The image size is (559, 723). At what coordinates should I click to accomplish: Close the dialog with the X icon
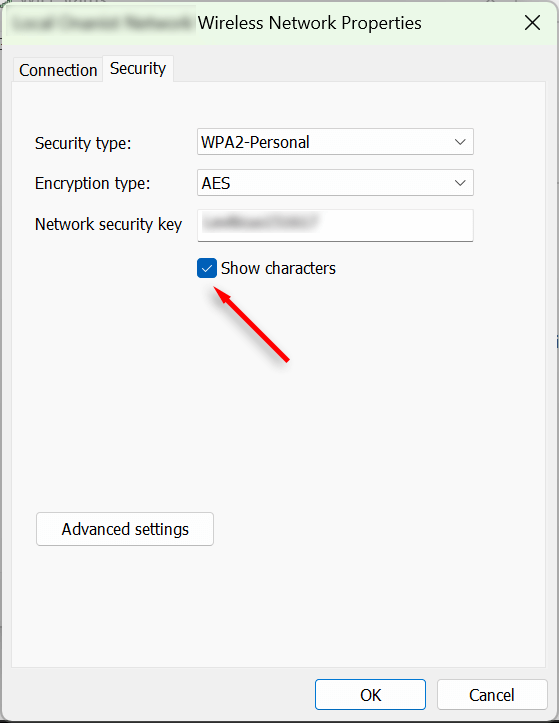coord(532,22)
